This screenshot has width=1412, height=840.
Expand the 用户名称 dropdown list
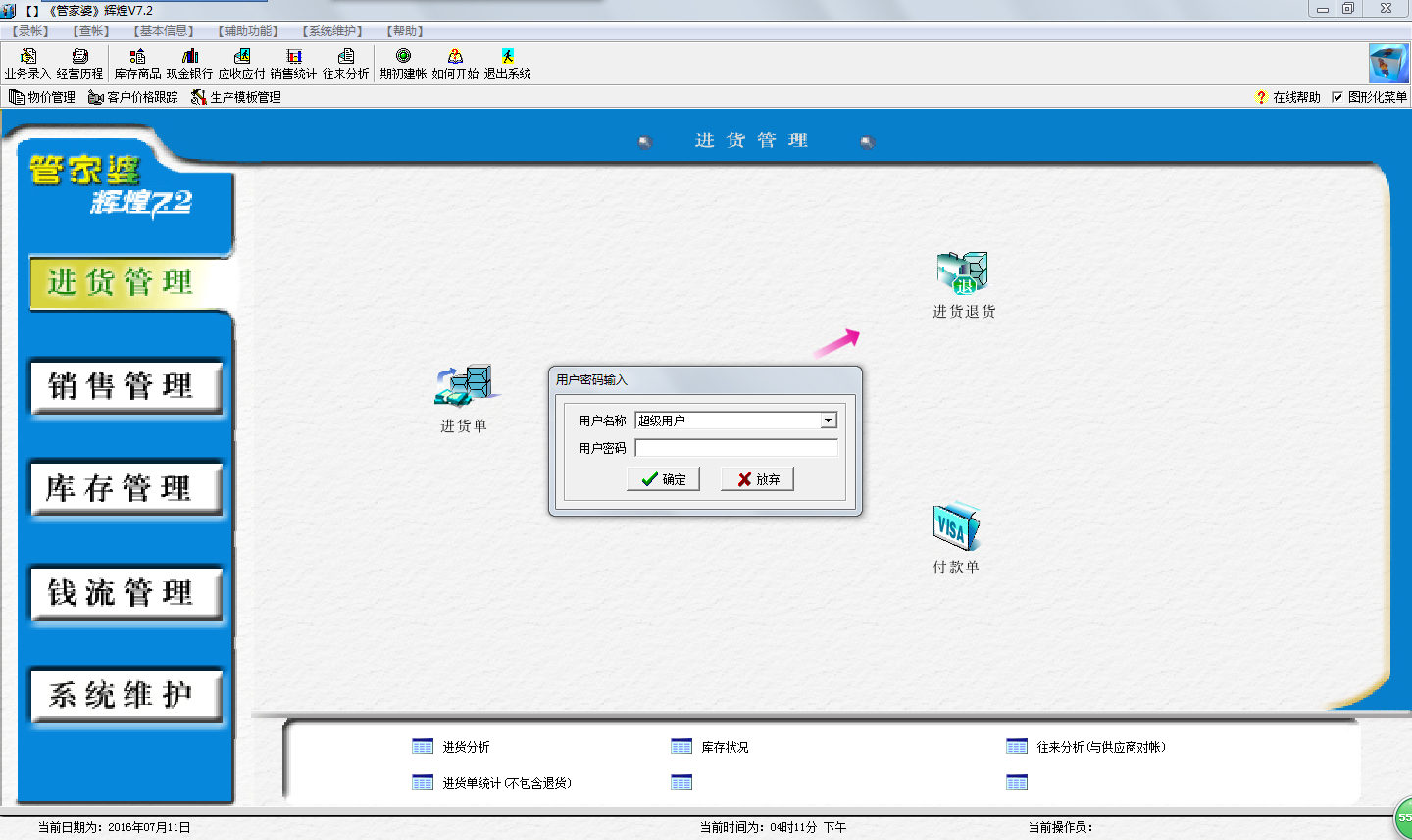pyautogui.click(x=829, y=420)
